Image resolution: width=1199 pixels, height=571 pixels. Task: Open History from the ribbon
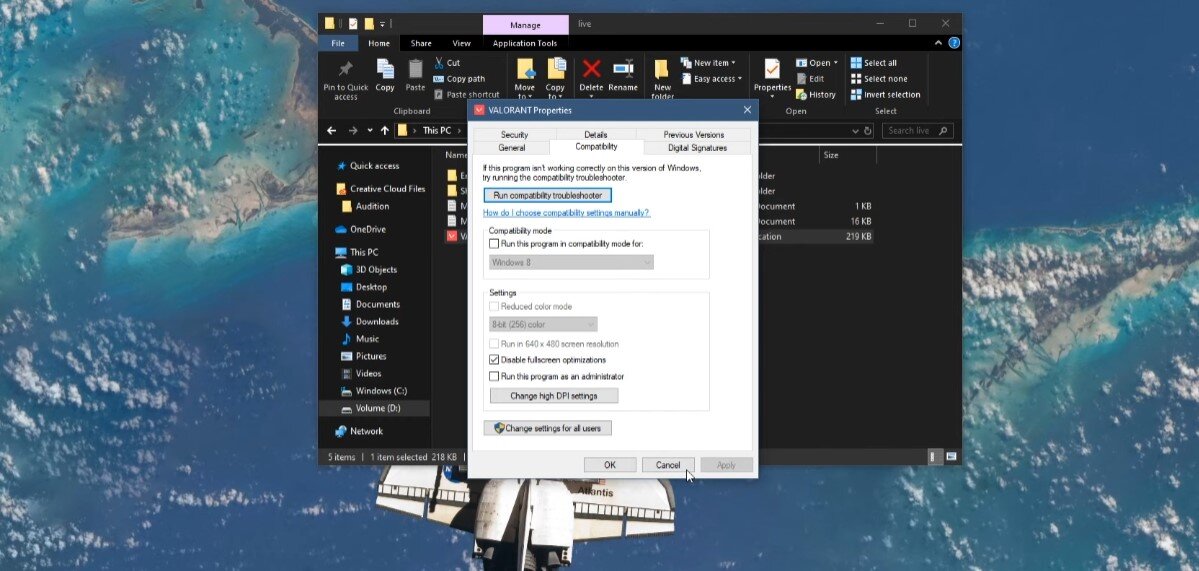(x=816, y=95)
